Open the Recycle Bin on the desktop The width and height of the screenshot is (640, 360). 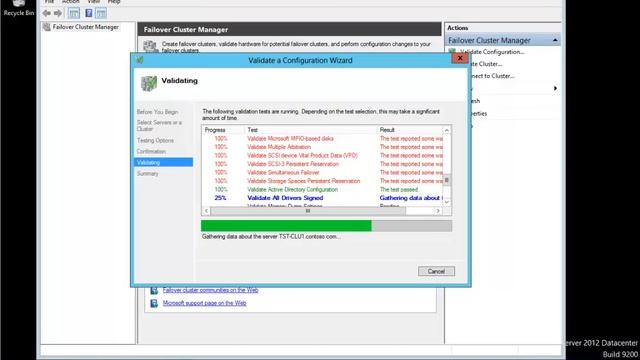point(19,8)
